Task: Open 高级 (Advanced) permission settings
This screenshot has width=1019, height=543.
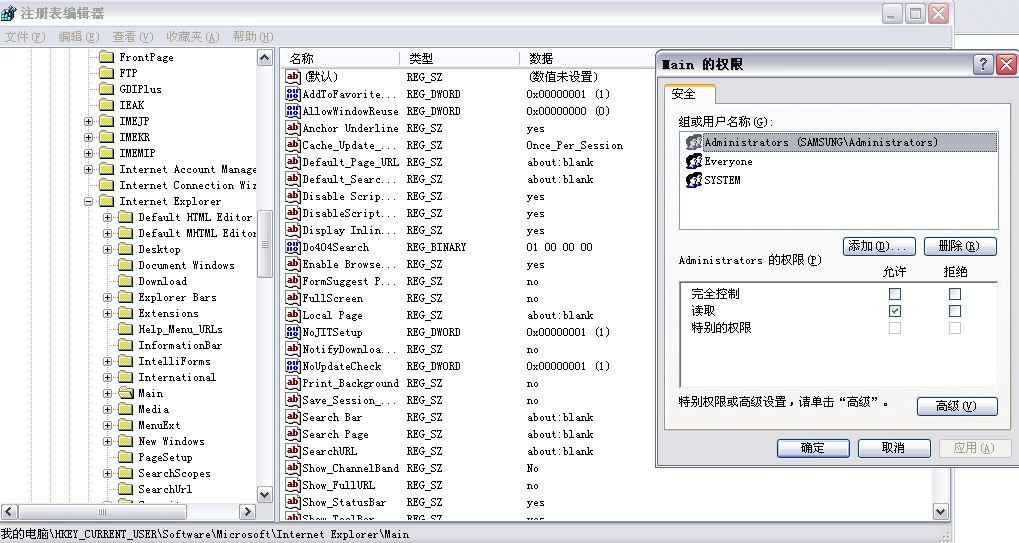Action: [x=957, y=406]
